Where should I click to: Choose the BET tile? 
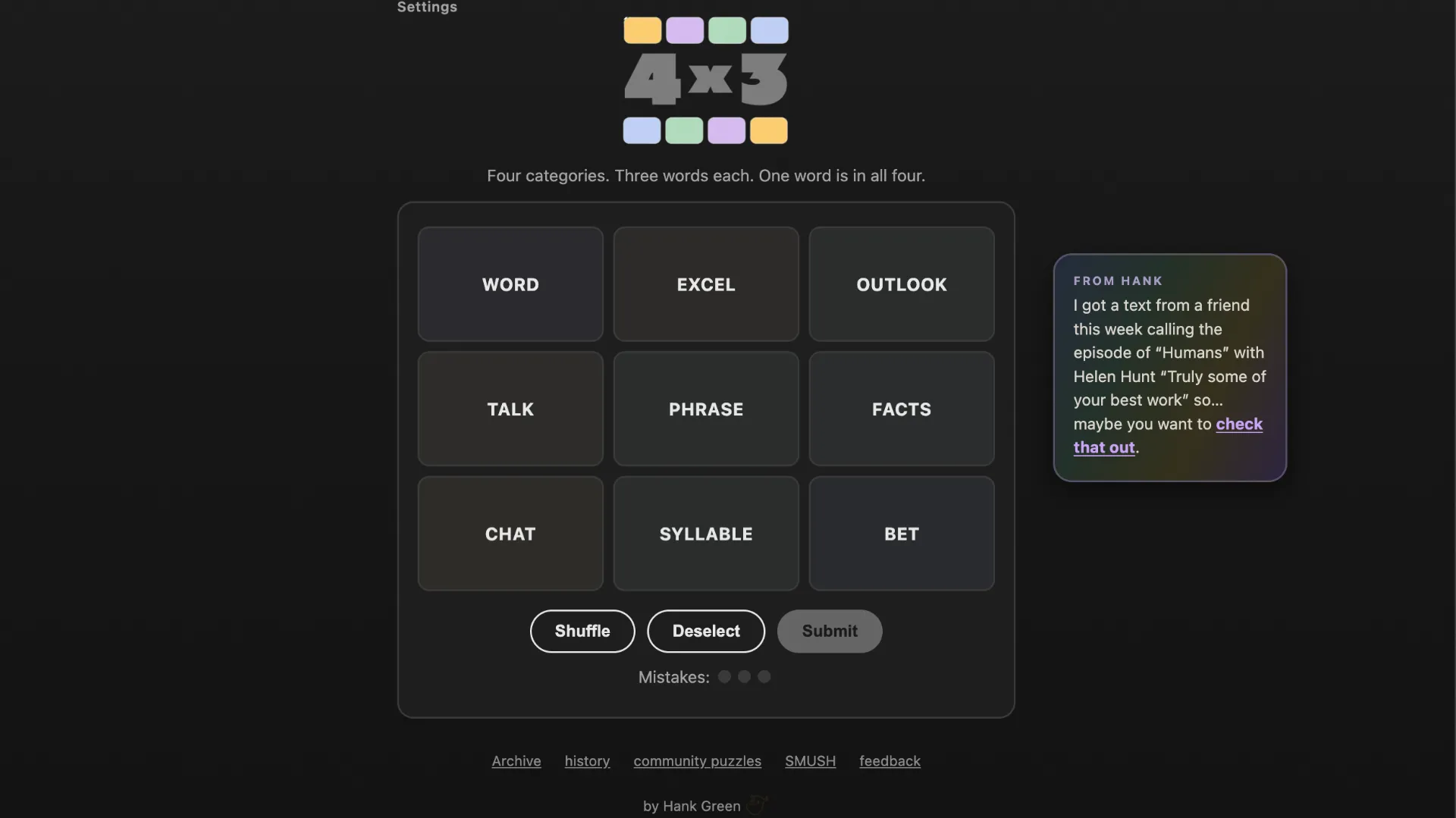pyautogui.click(x=902, y=534)
